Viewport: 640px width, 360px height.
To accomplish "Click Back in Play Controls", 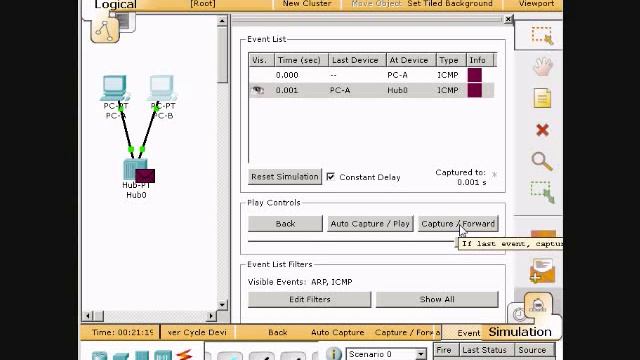I will [285, 224].
